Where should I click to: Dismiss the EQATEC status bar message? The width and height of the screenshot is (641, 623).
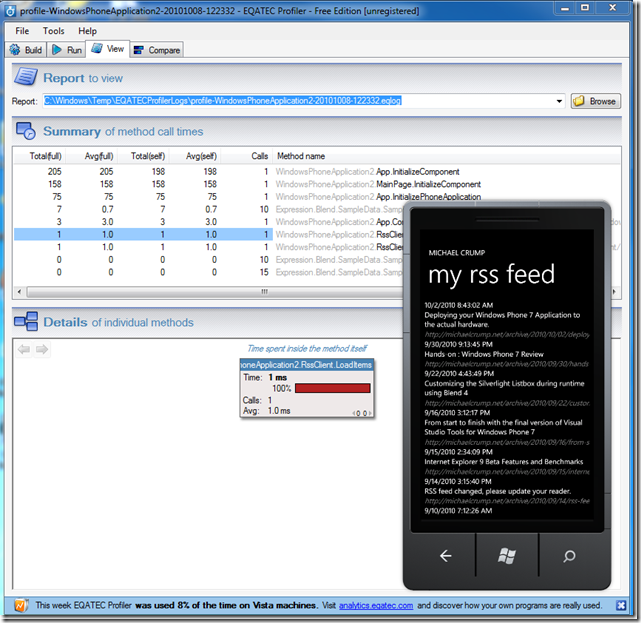pos(621,605)
